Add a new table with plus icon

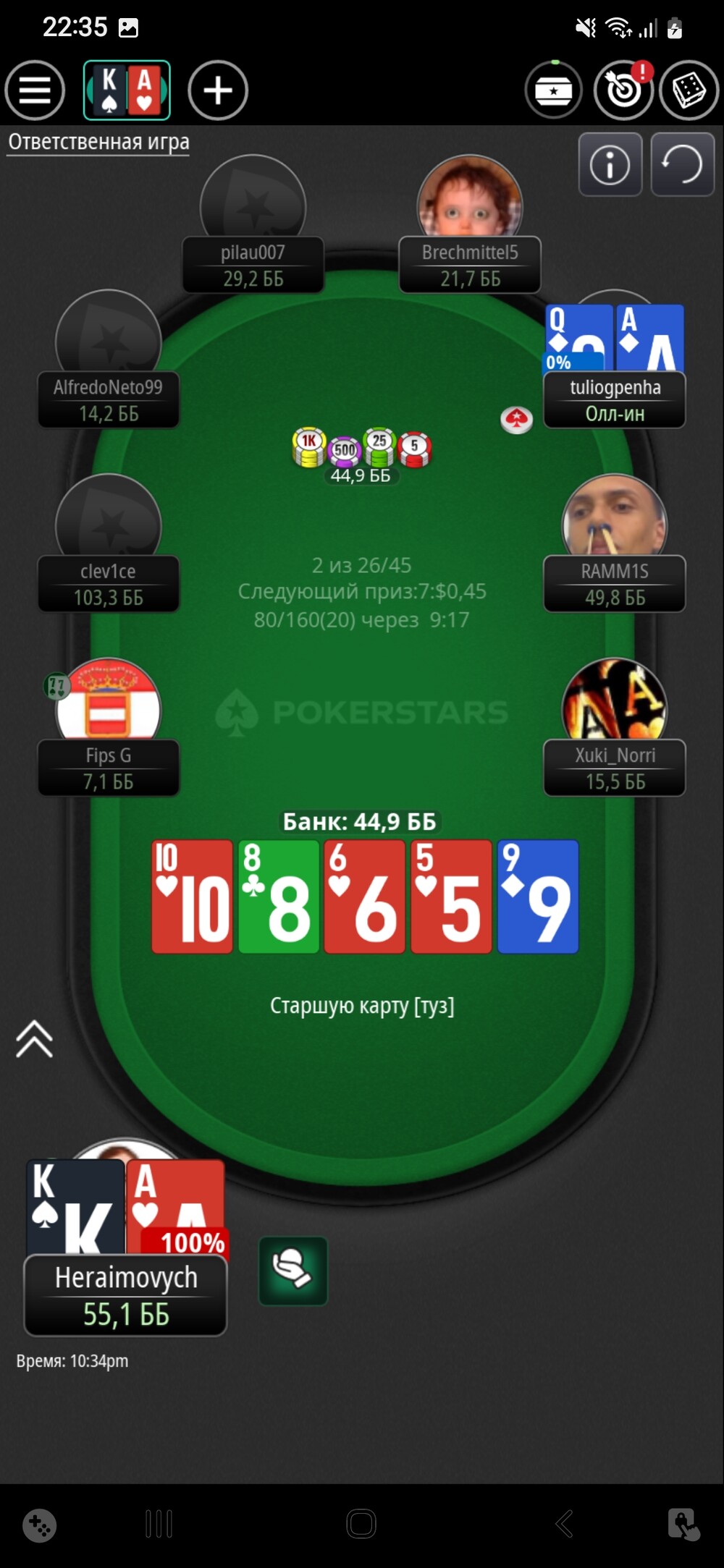point(218,90)
